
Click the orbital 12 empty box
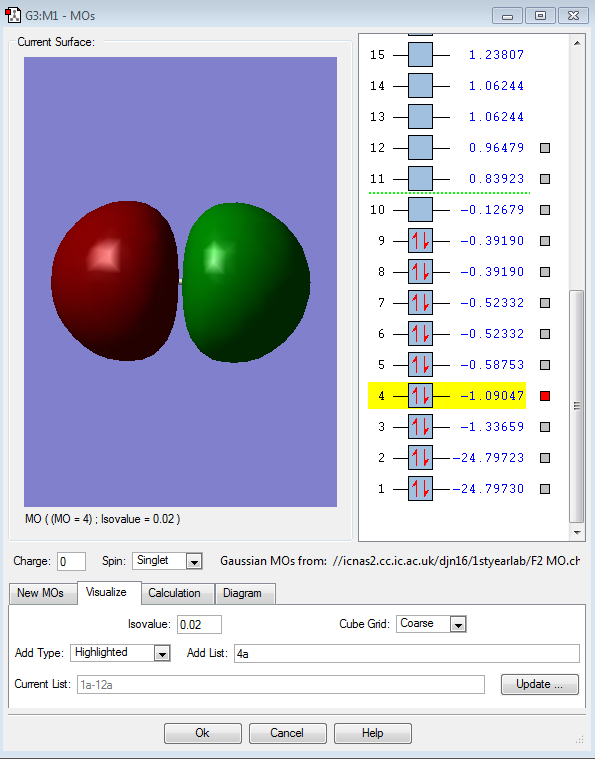pyautogui.click(x=420, y=148)
